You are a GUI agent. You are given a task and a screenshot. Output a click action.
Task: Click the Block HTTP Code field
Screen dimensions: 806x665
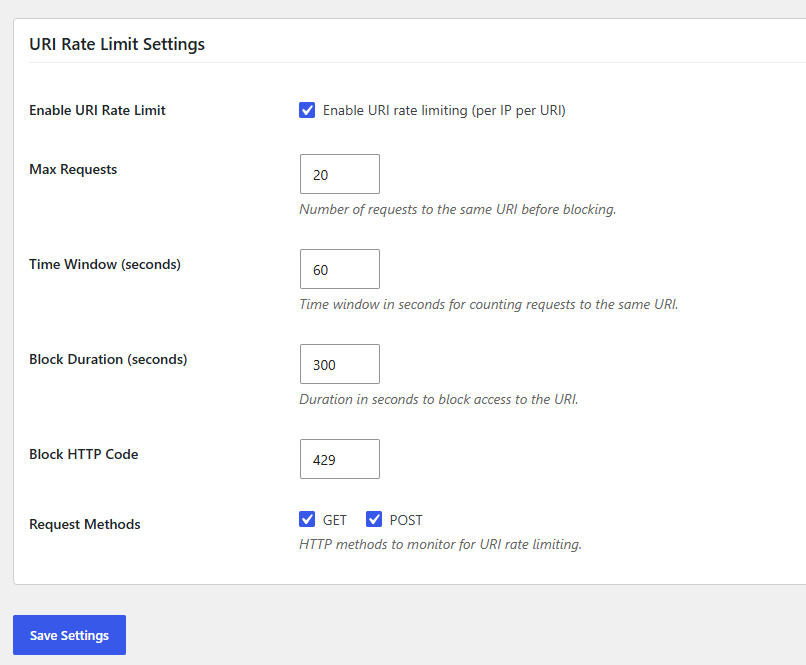point(340,459)
